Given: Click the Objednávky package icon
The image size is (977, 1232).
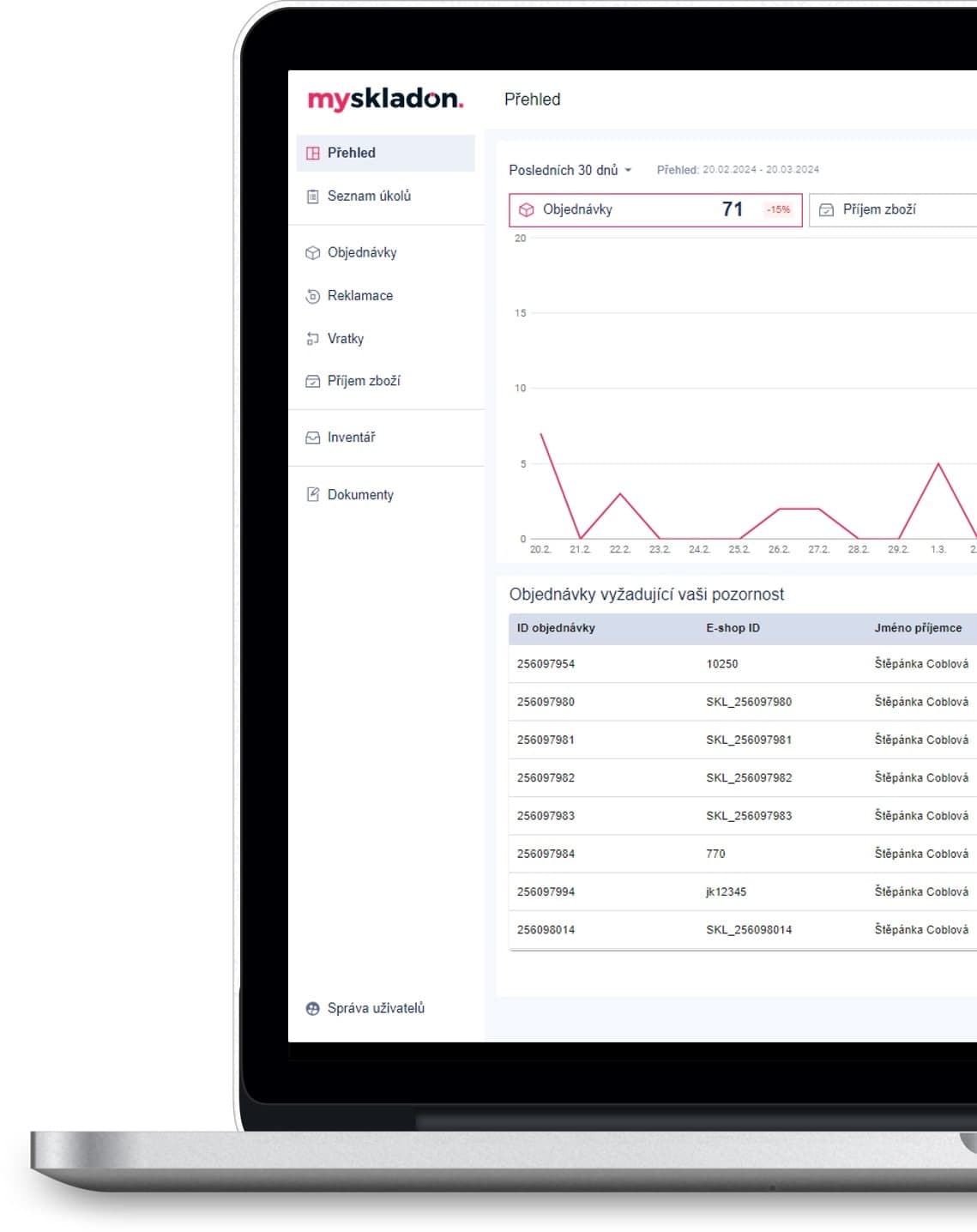Looking at the screenshot, I should point(312,252).
